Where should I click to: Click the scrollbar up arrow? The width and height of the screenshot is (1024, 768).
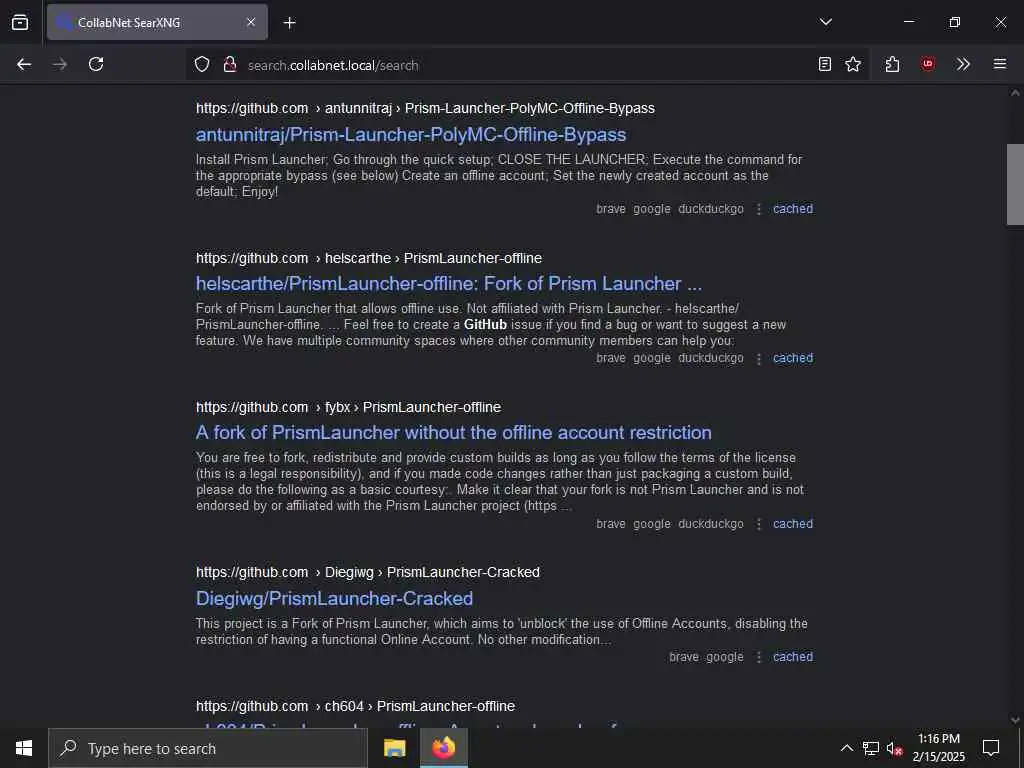point(1015,93)
